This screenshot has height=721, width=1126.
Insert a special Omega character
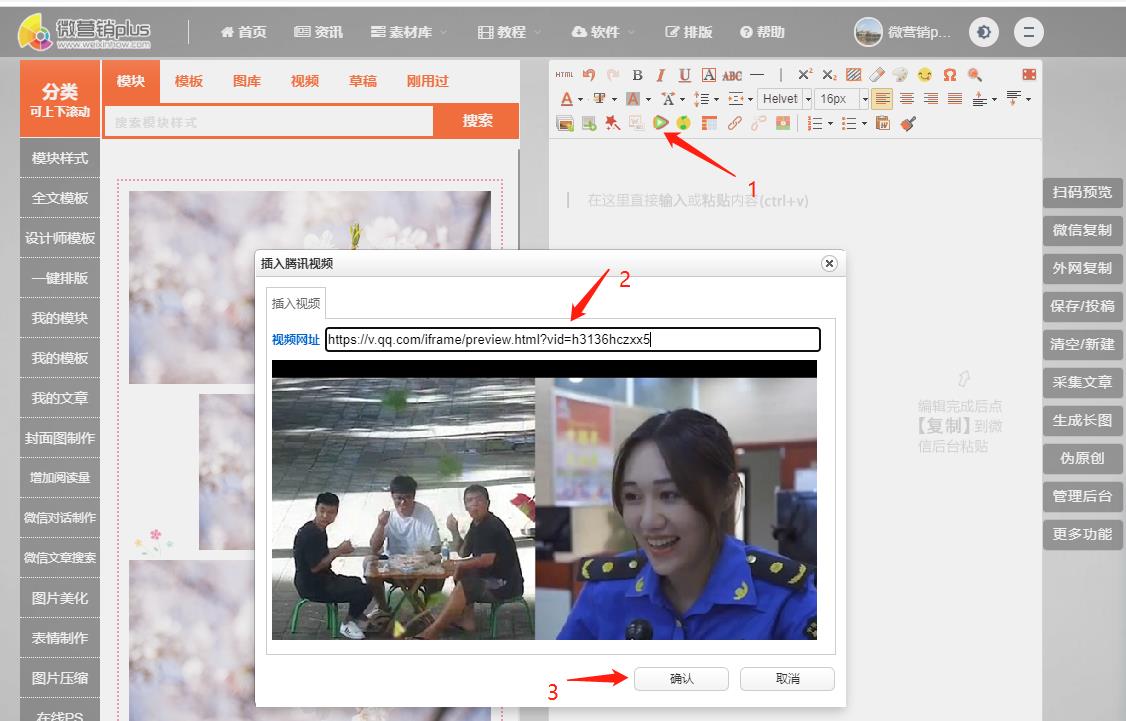point(949,75)
